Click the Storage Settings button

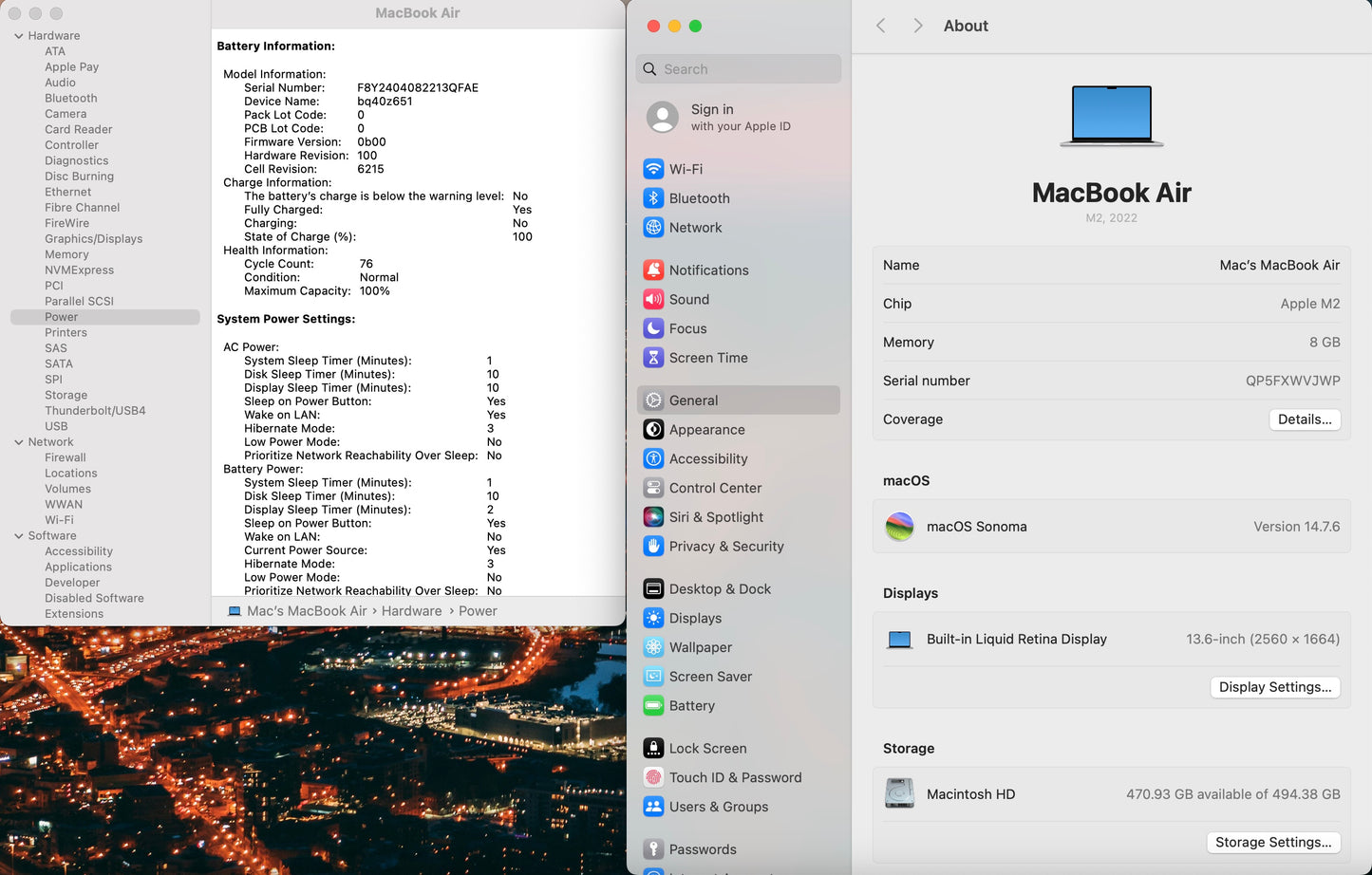click(x=1272, y=843)
